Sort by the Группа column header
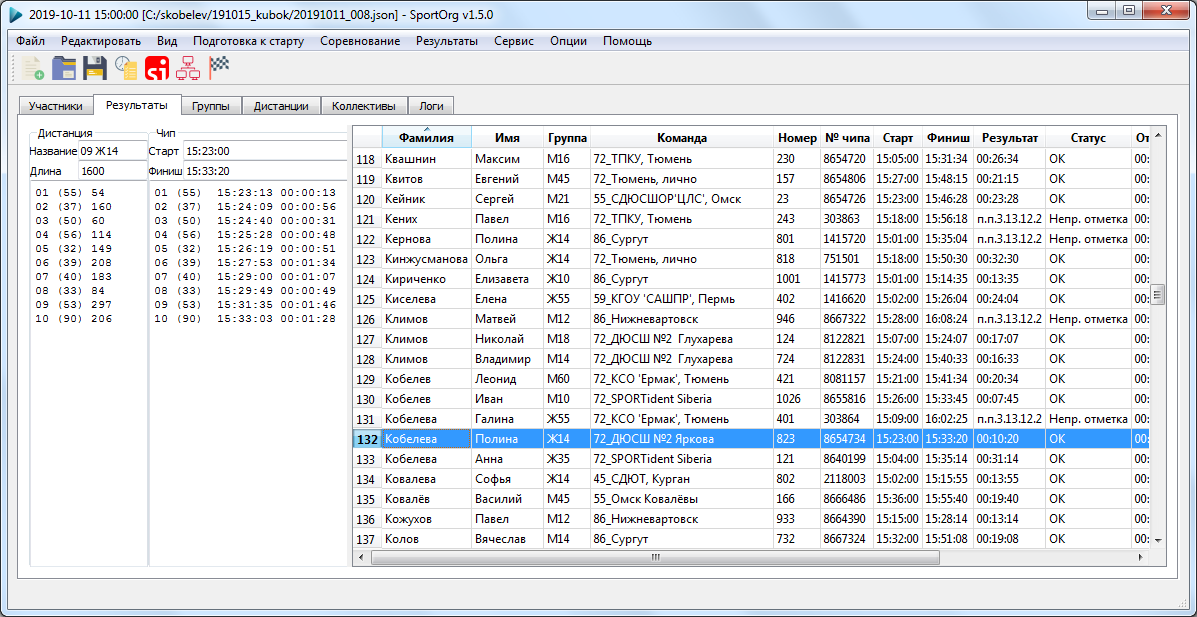Screen dimensions: 1197x617 pyautogui.click(x=567, y=138)
